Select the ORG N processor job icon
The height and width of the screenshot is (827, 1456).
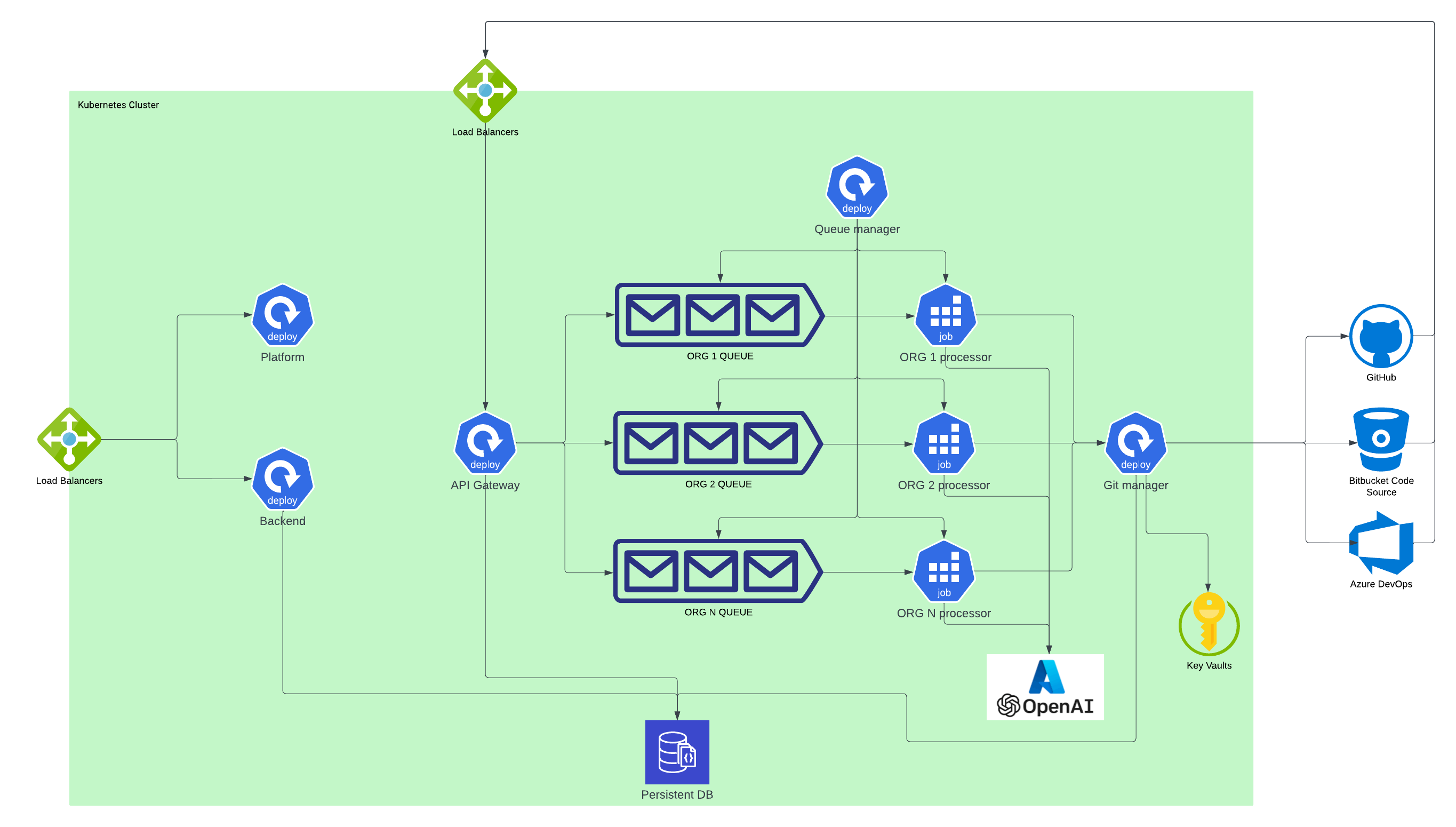click(943, 571)
